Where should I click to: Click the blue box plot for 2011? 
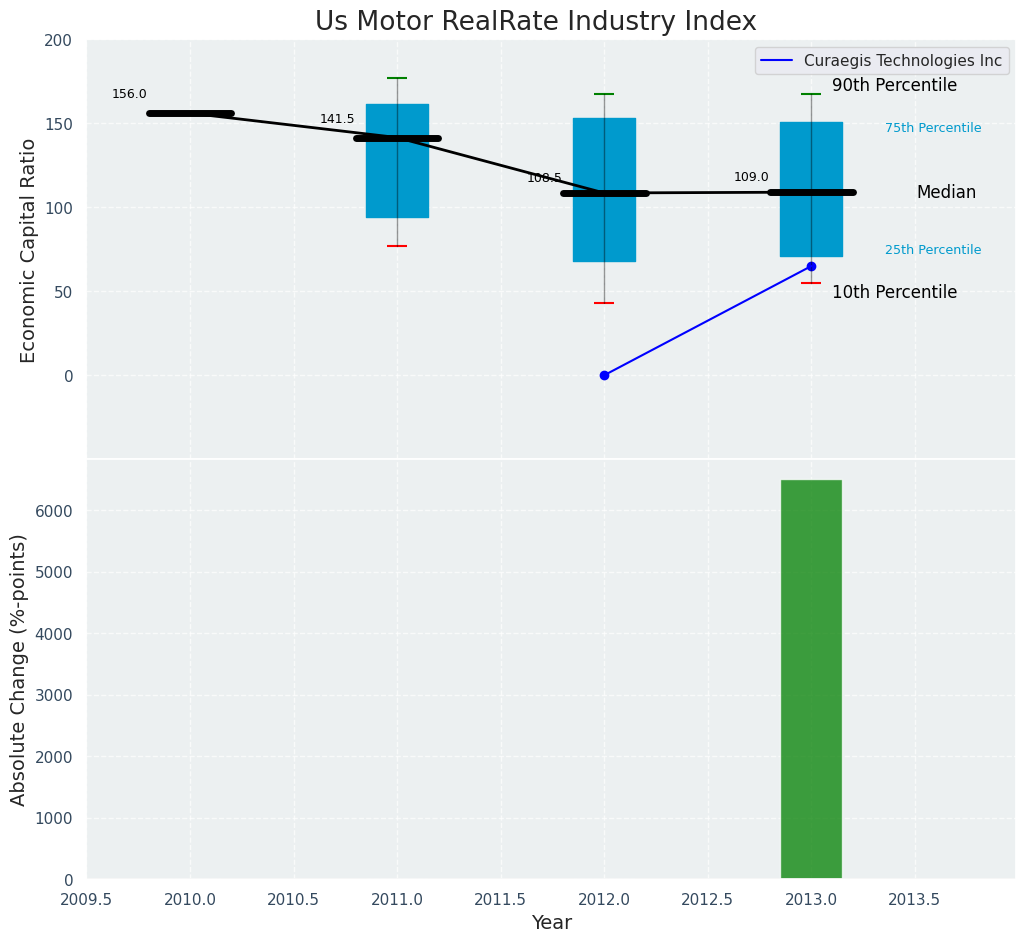(x=397, y=161)
